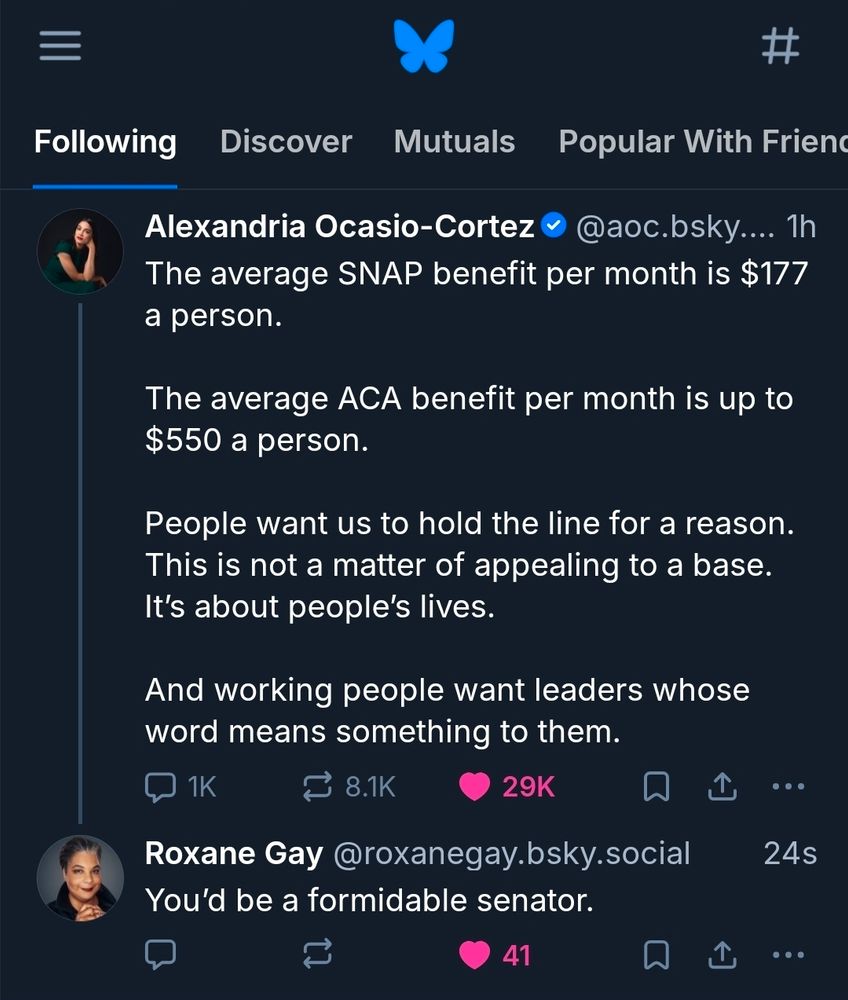The height and width of the screenshot is (1000, 848).
Task: Open reply options for Roxane Gay's post
Action: pyautogui.click(x=161, y=955)
